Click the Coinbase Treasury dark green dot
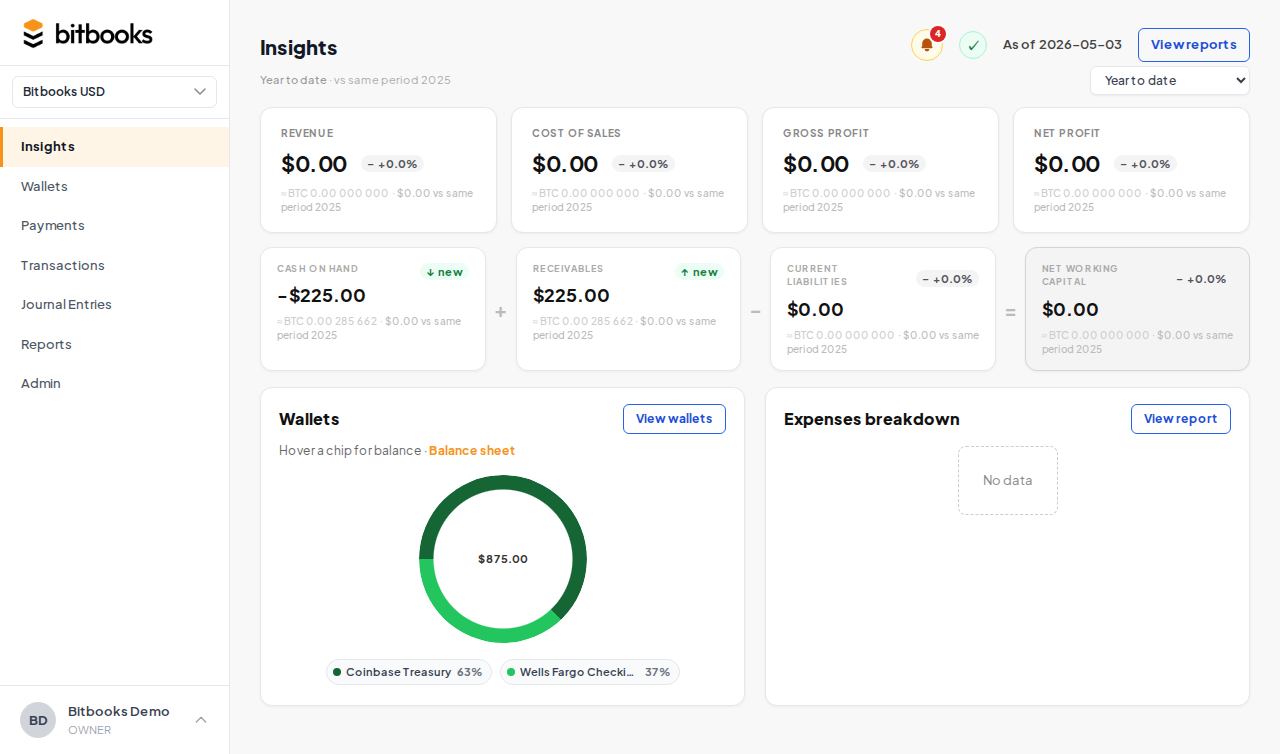The image size is (1280, 754). point(337,672)
